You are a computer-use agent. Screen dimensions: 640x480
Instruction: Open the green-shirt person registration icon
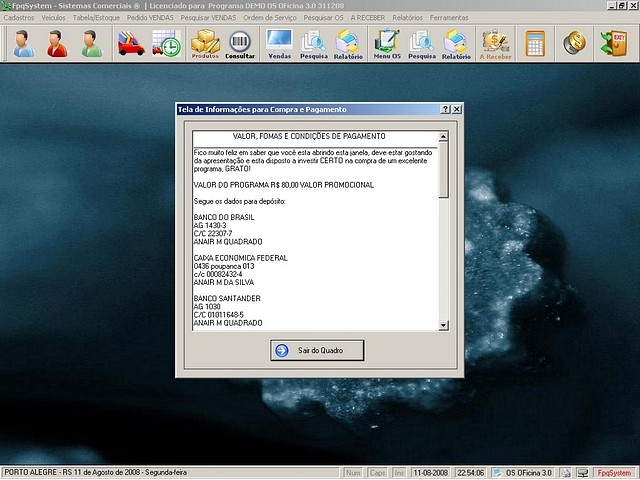(92, 43)
